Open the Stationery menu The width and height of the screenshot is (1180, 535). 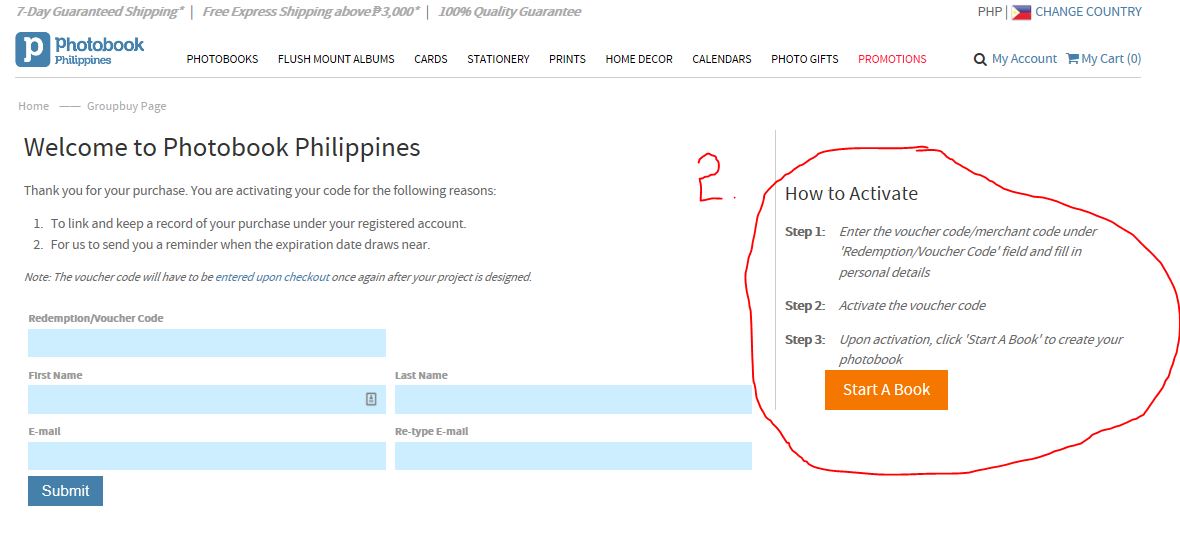click(x=498, y=59)
